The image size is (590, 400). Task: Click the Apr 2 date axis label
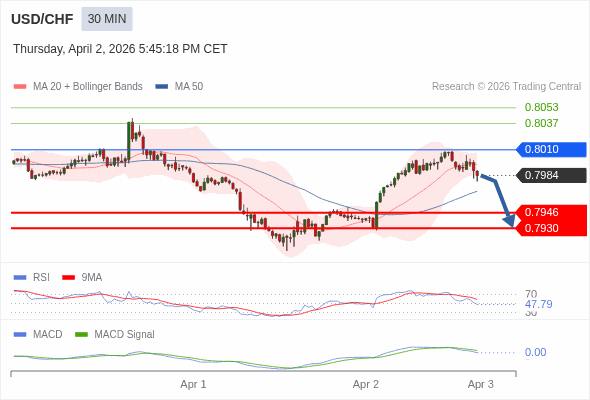tap(366, 384)
